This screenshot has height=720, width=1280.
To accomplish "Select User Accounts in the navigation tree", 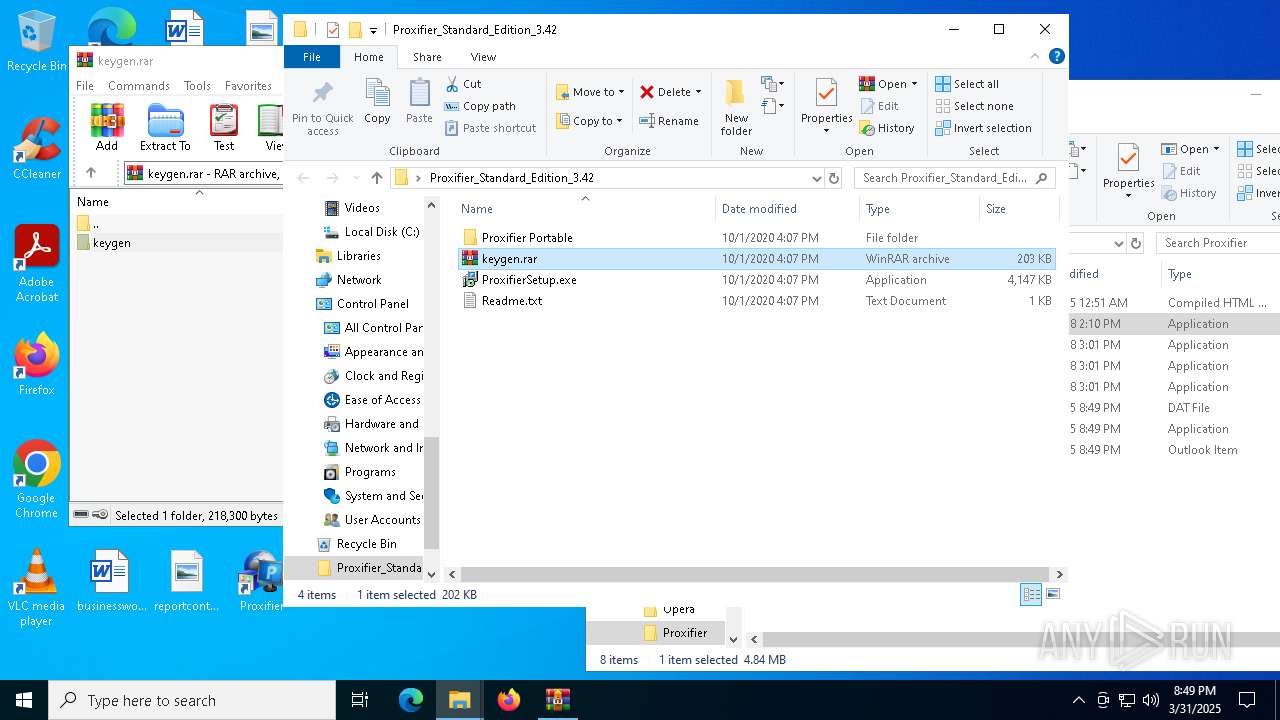I will coord(372,520).
